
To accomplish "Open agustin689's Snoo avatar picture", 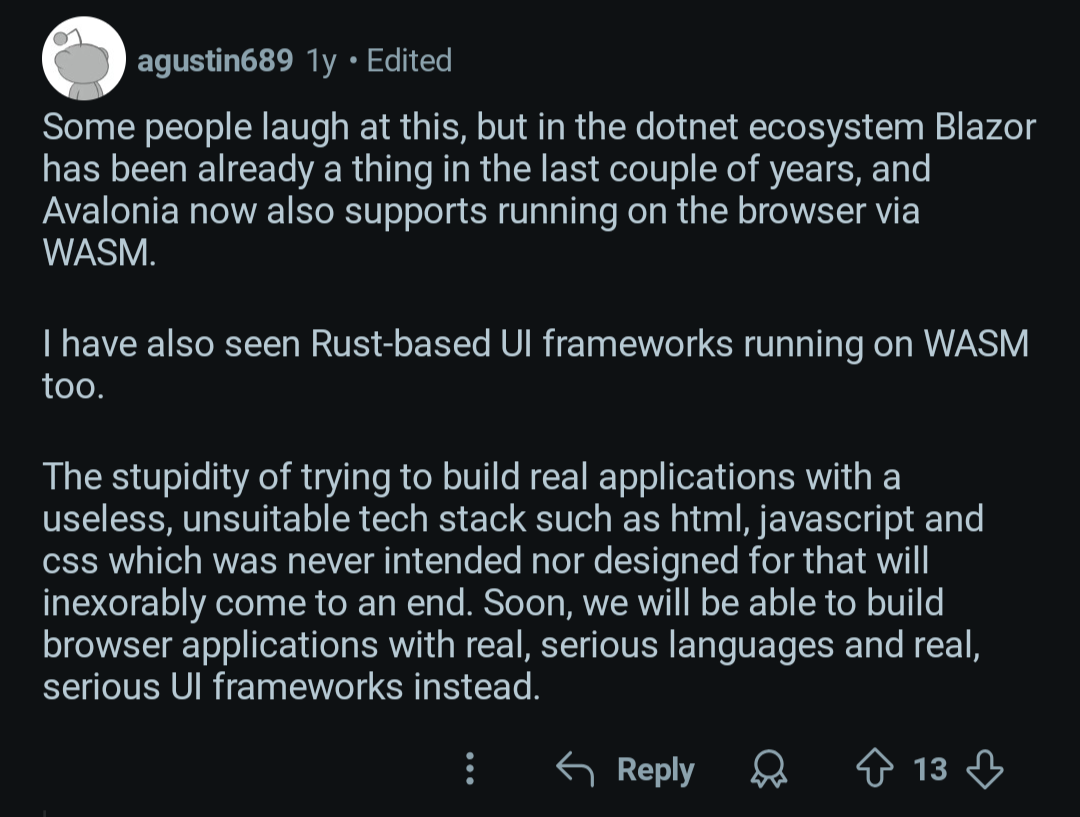I will coord(83,59).
